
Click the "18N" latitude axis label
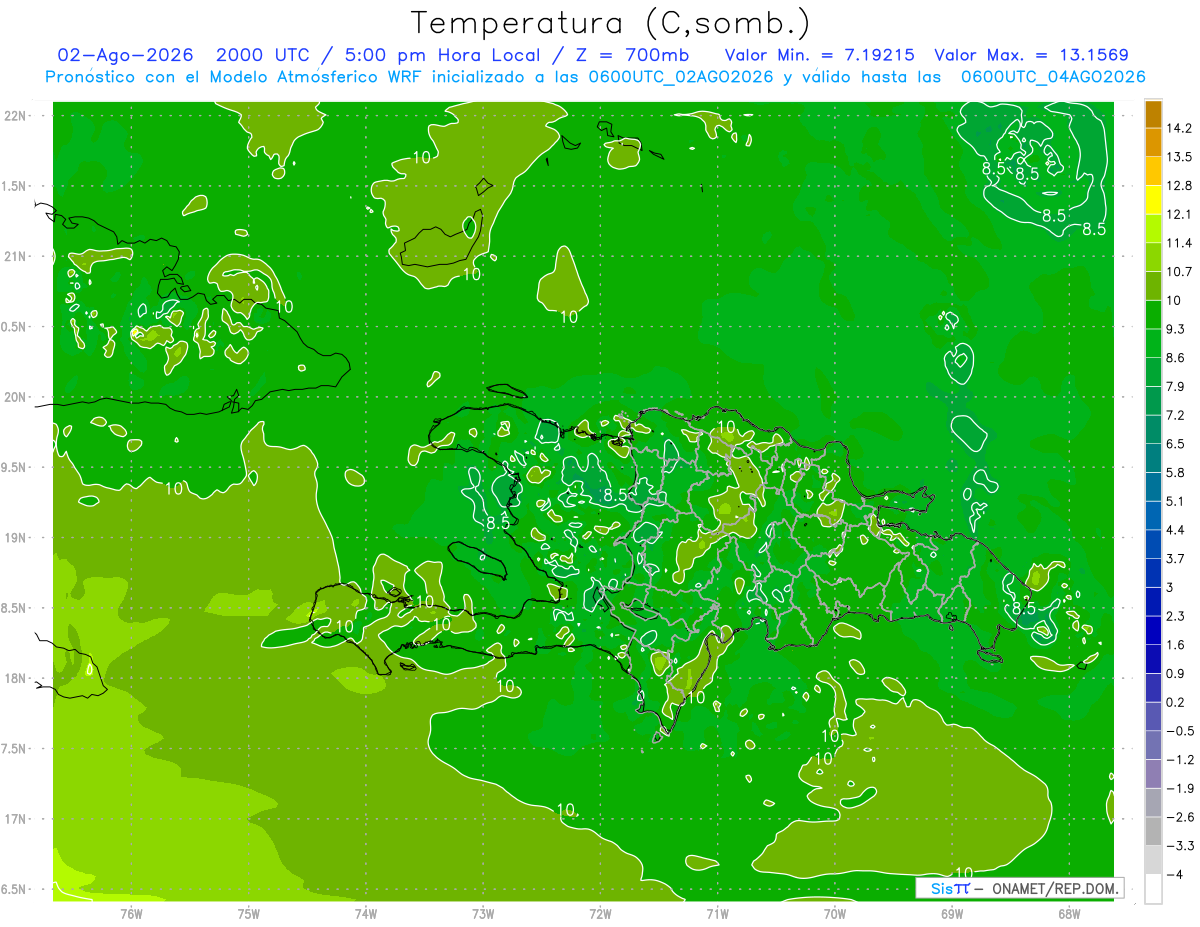click(15, 679)
